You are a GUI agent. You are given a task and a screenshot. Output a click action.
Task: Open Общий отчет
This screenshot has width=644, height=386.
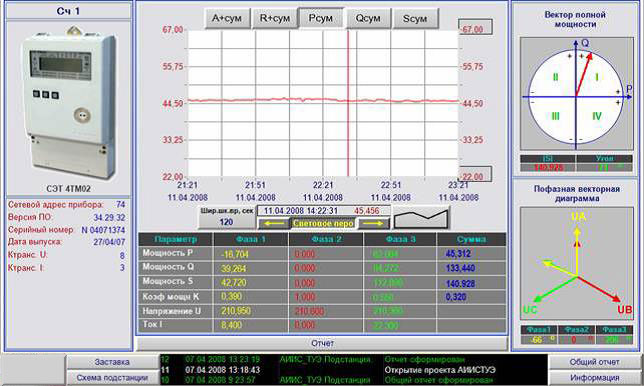[594, 362]
